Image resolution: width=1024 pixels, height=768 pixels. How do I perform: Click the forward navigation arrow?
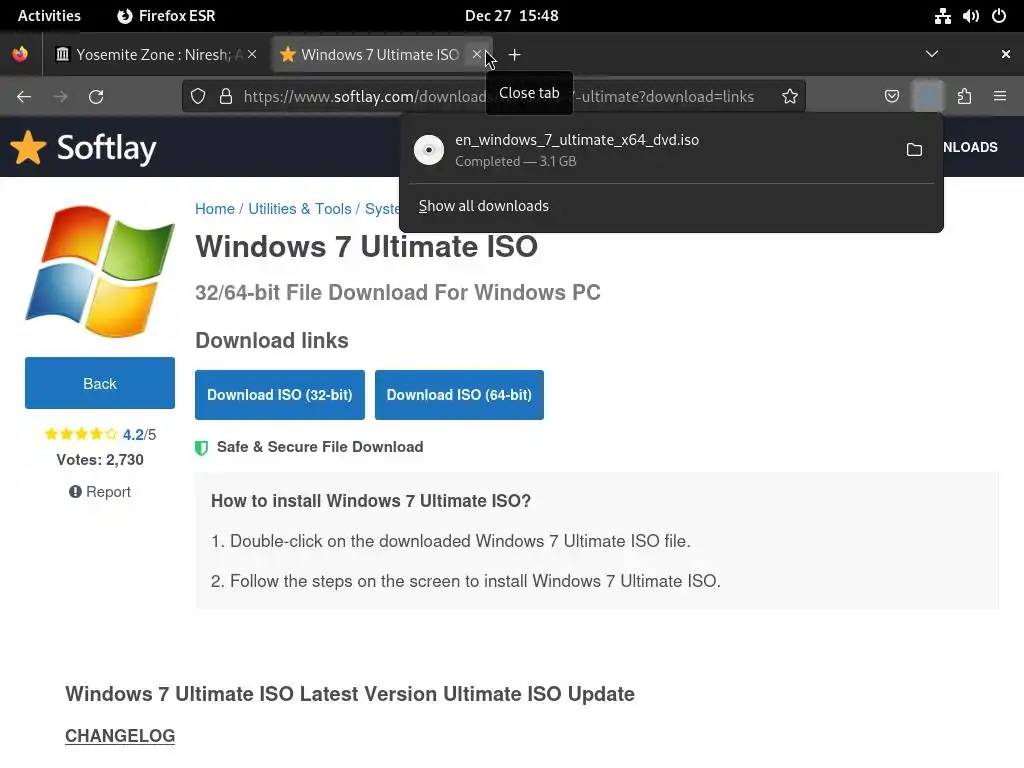pyautogui.click(x=60, y=97)
